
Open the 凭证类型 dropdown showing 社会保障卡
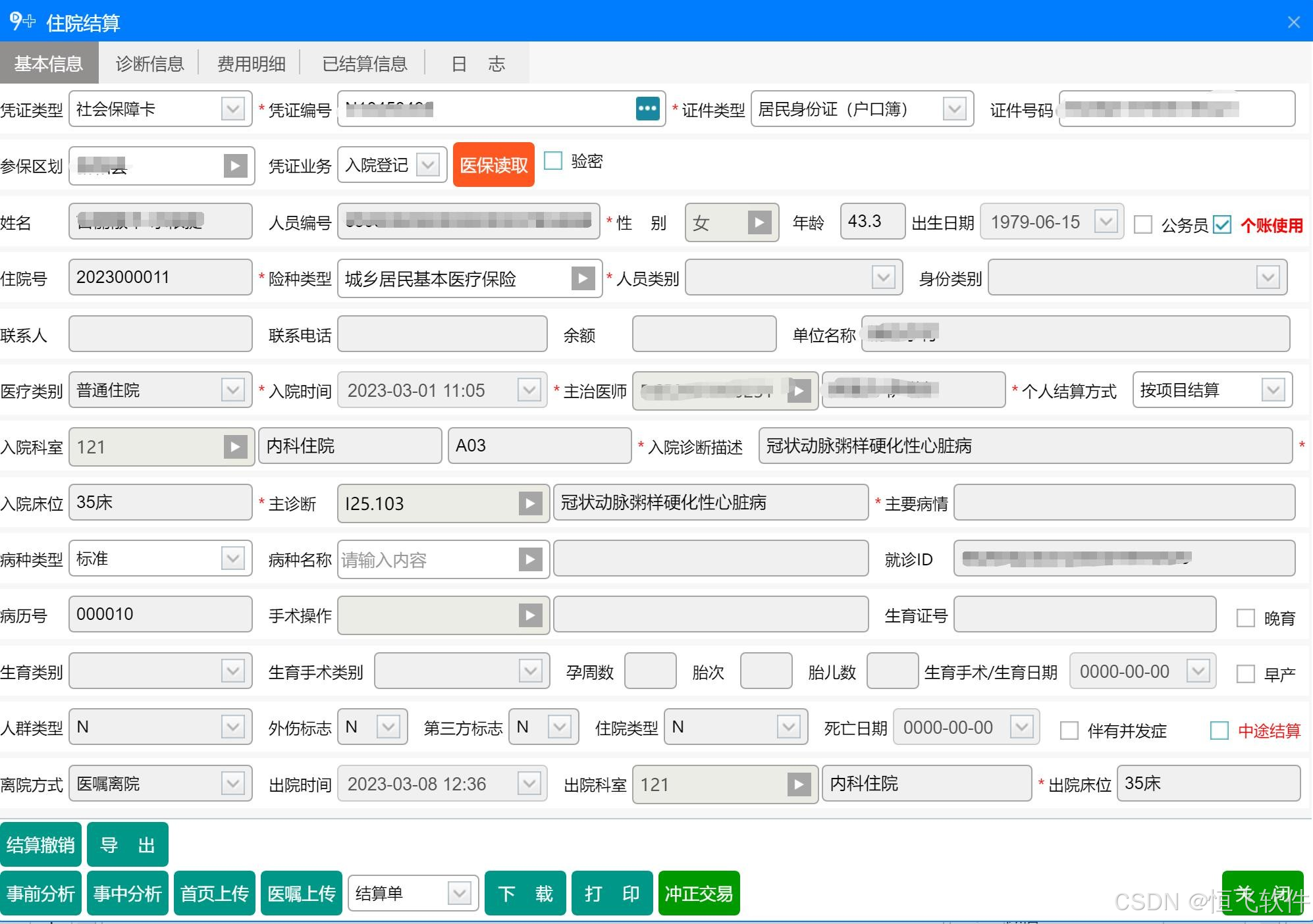pos(232,109)
